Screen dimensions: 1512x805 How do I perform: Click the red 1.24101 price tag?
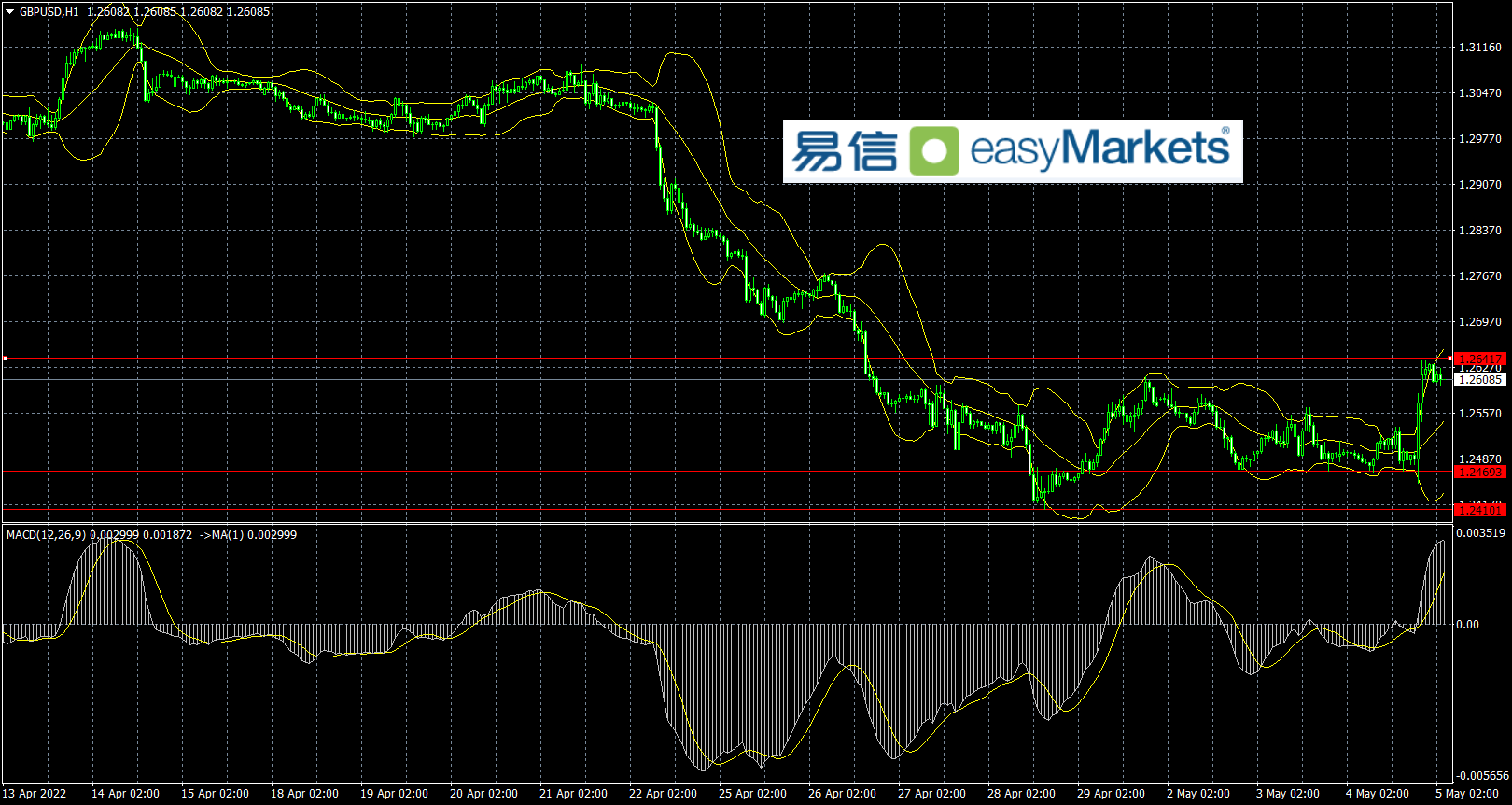(x=1480, y=510)
